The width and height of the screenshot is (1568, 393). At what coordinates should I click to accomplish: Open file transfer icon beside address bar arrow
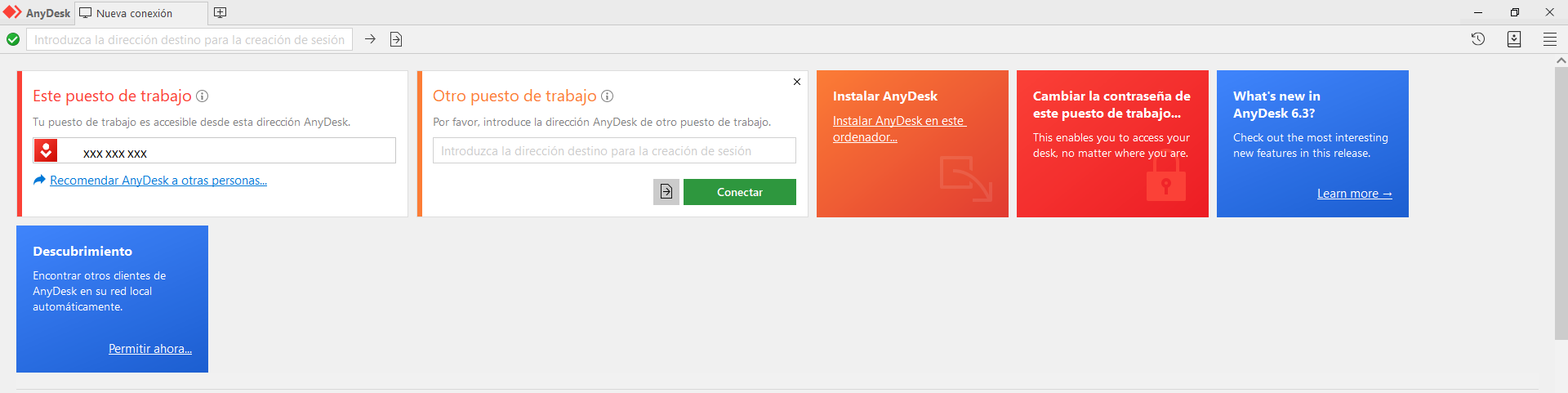point(396,39)
